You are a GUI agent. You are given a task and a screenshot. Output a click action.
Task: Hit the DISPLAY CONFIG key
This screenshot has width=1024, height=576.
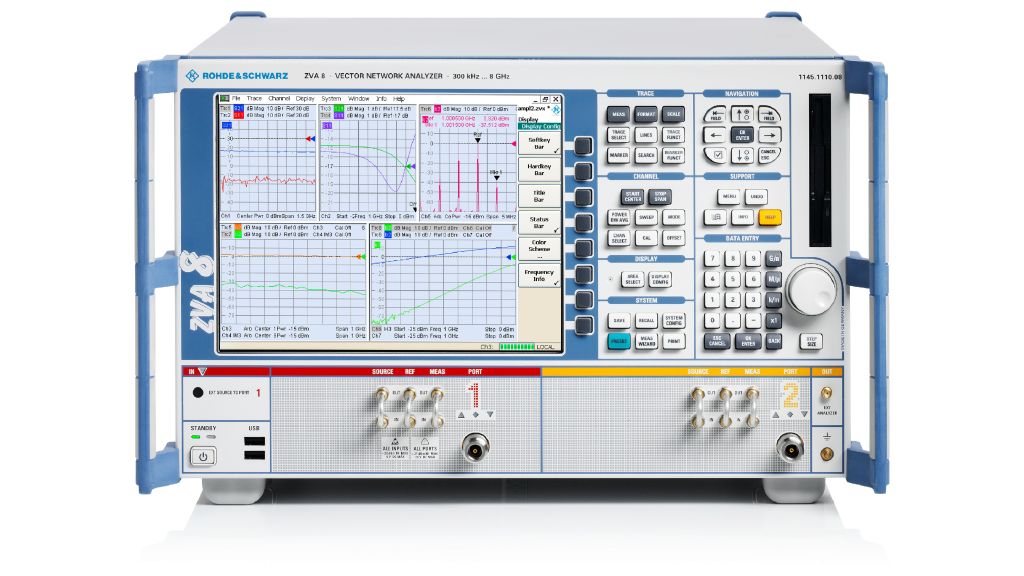pos(660,280)
